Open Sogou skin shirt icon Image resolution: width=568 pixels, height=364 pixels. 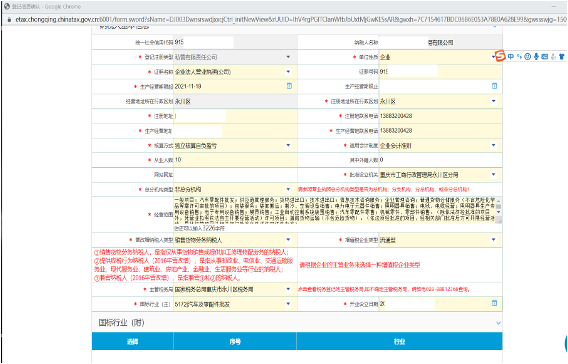point(561,57)
